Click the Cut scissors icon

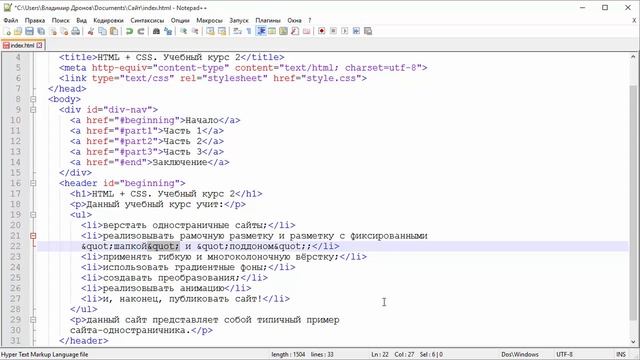[x=91, y=31]
